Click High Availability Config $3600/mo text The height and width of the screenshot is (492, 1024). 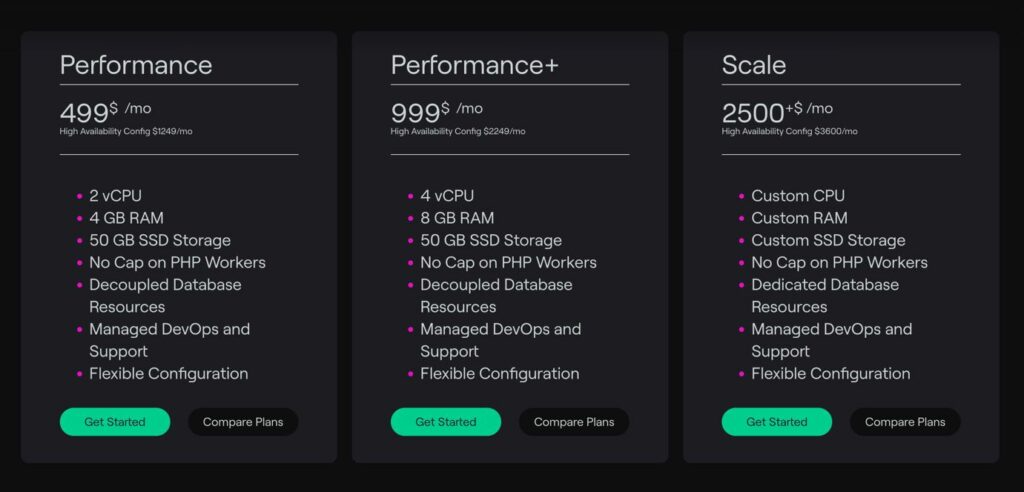(789, 131)
